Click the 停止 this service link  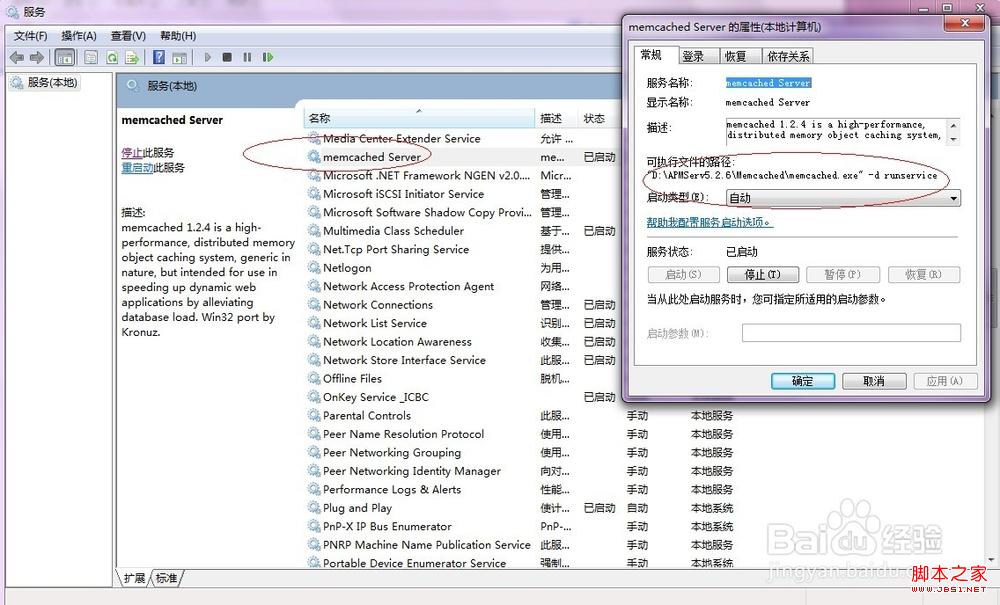pyautogui.click(x=132, y=153)
